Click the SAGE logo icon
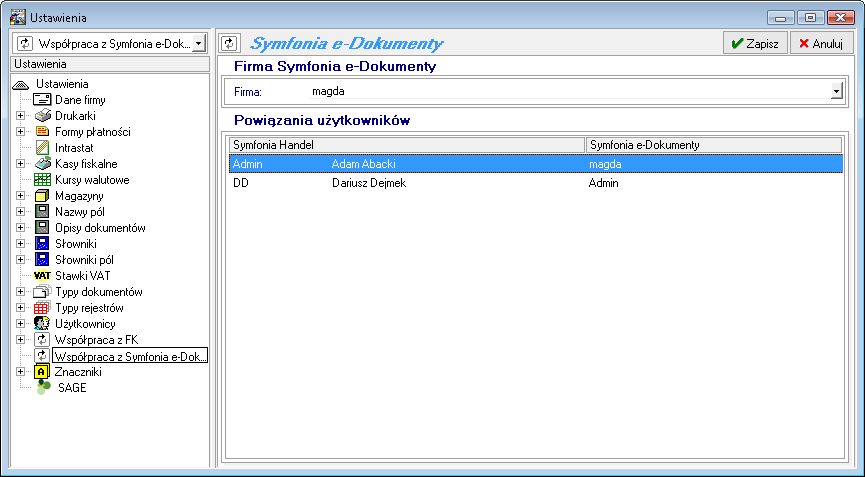865x477 pixels. click(x=44, y=388)
